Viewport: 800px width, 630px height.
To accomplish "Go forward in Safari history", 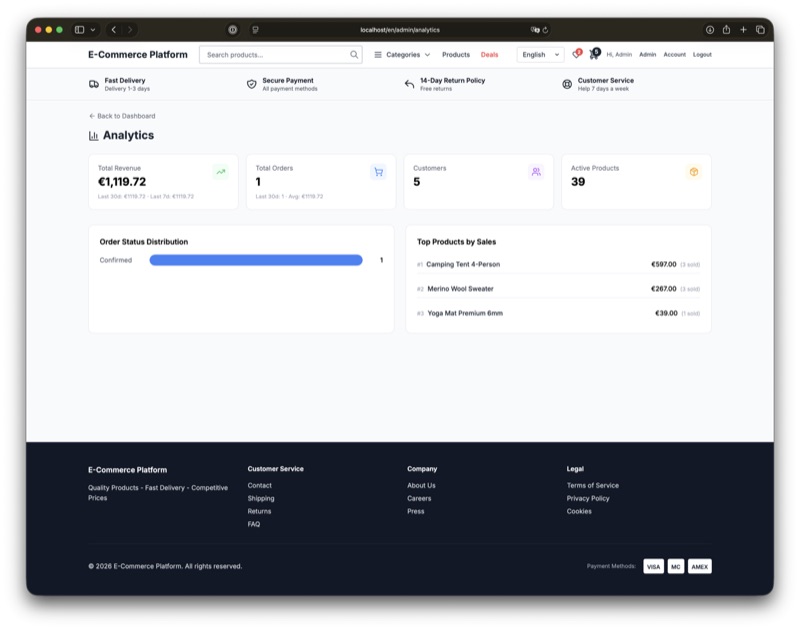I will [130, 30].
